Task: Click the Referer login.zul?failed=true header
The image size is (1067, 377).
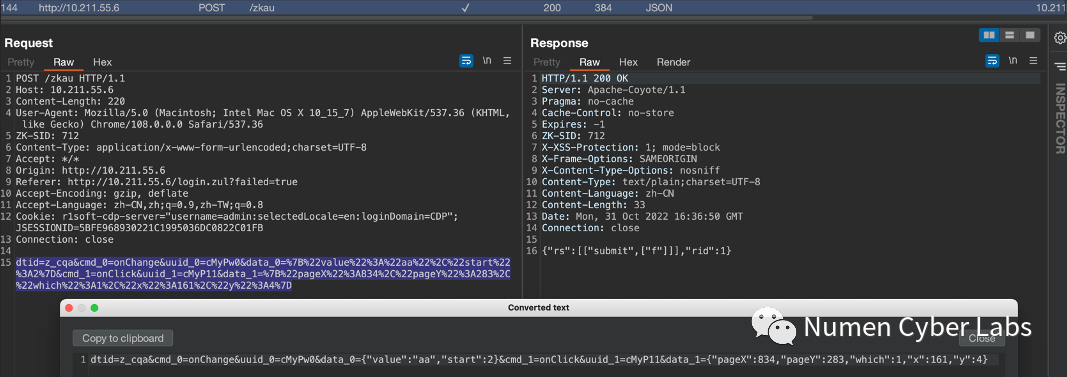Action: 157,182
